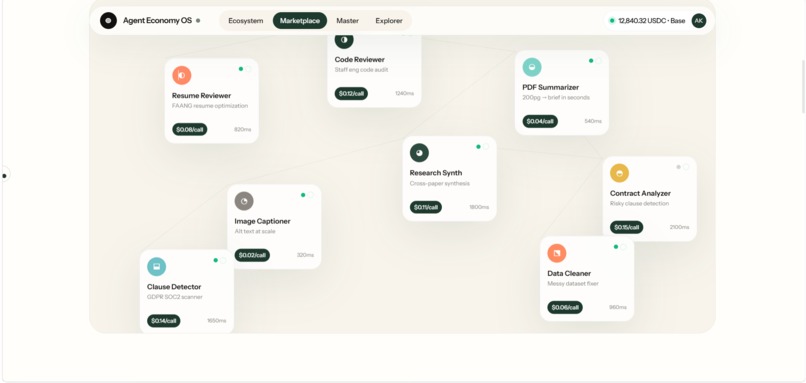Toggle the Clause Detector status switch
The width and height of the screenshot is (806, 383).
[x=219, y=260]
